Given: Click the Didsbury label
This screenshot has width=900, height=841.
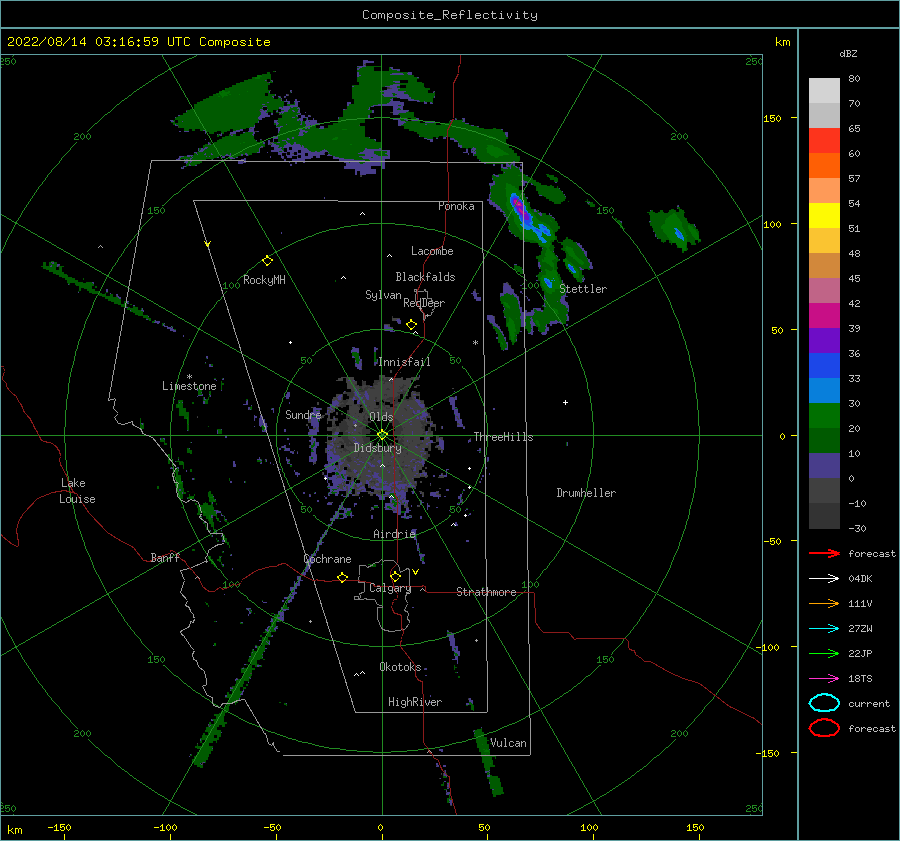Looking at the screenshot, I should coord(377,448).
